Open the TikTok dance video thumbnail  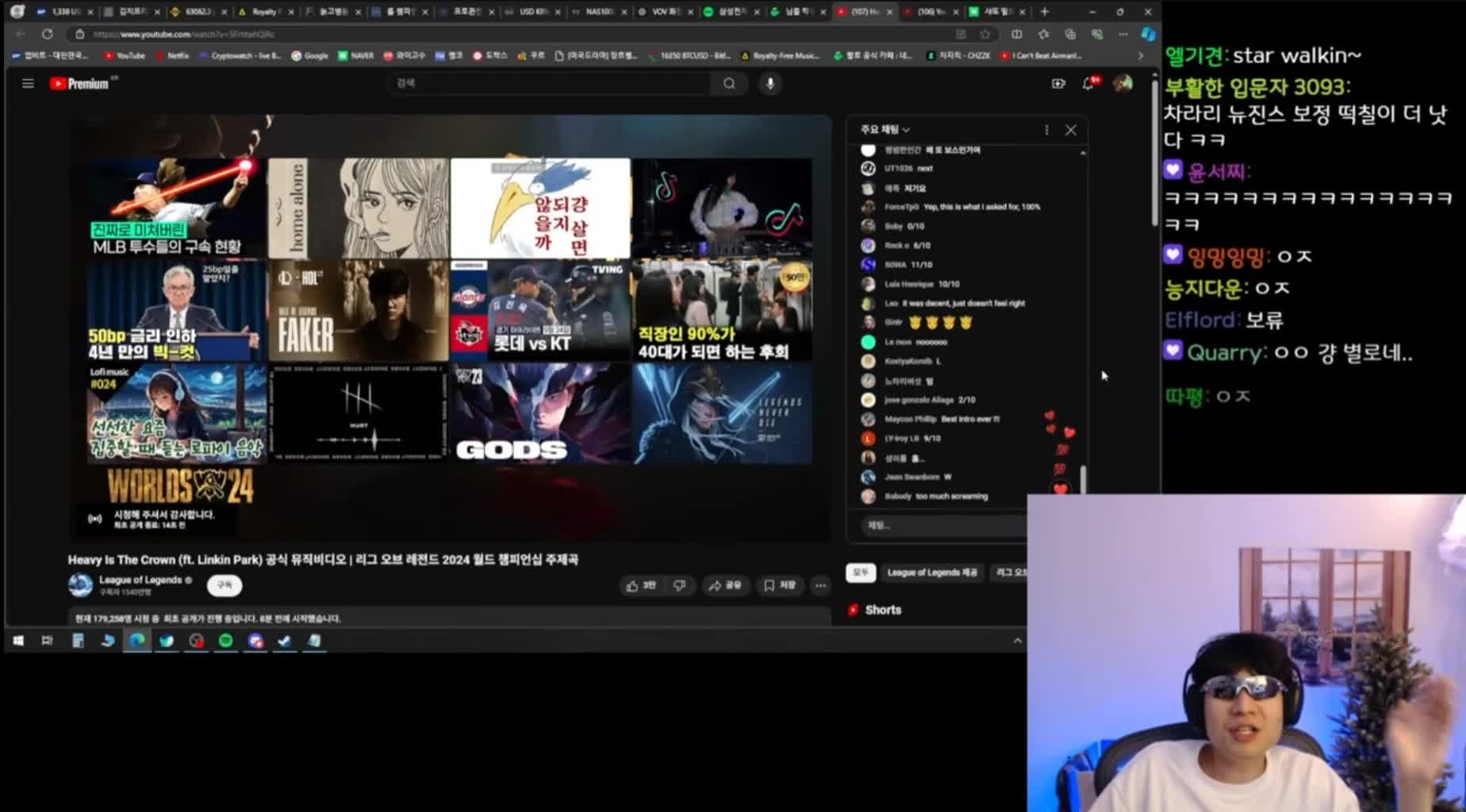722,208
